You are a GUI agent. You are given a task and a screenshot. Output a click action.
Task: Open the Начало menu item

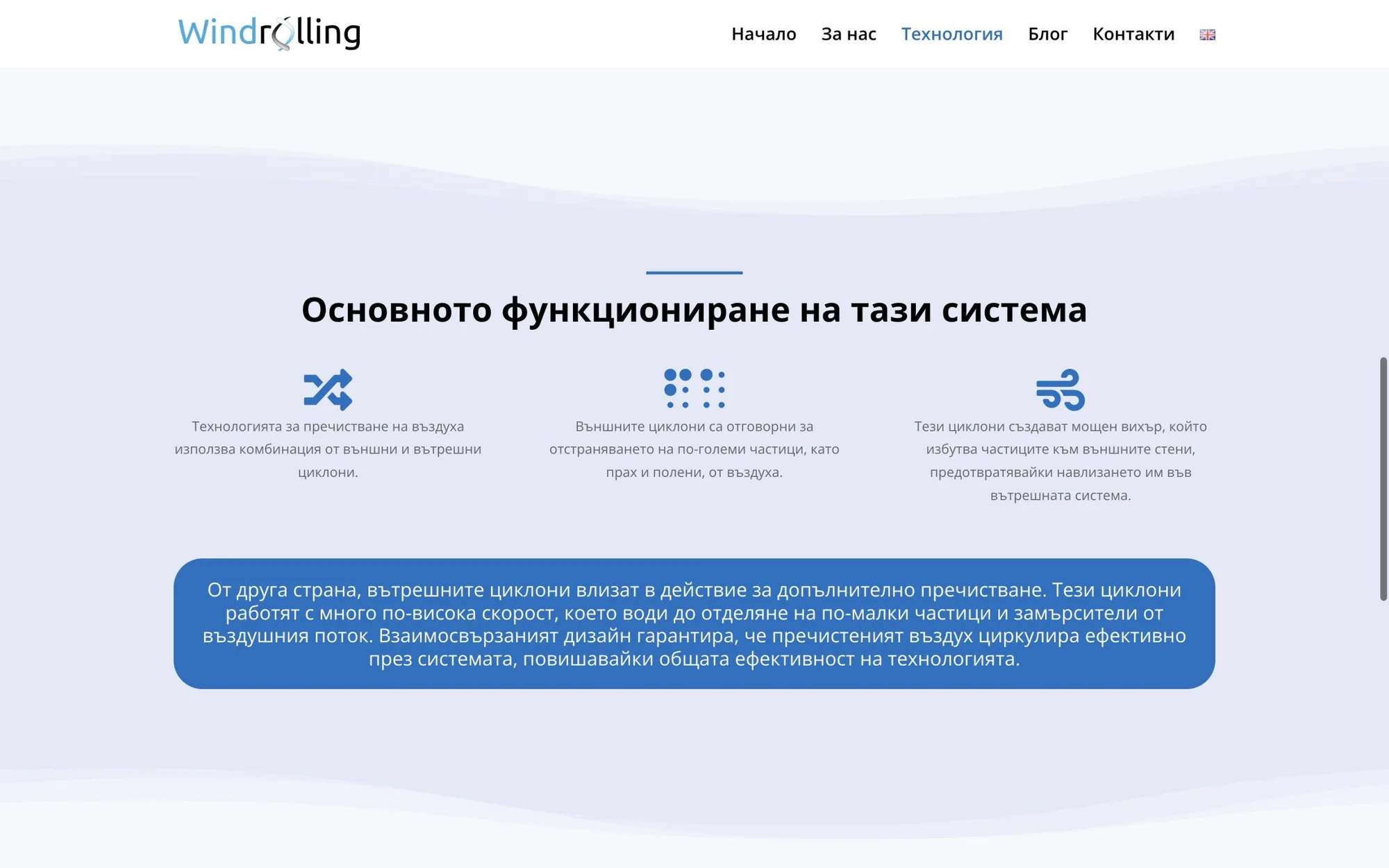pyautogui.click(x=763, y=34)
